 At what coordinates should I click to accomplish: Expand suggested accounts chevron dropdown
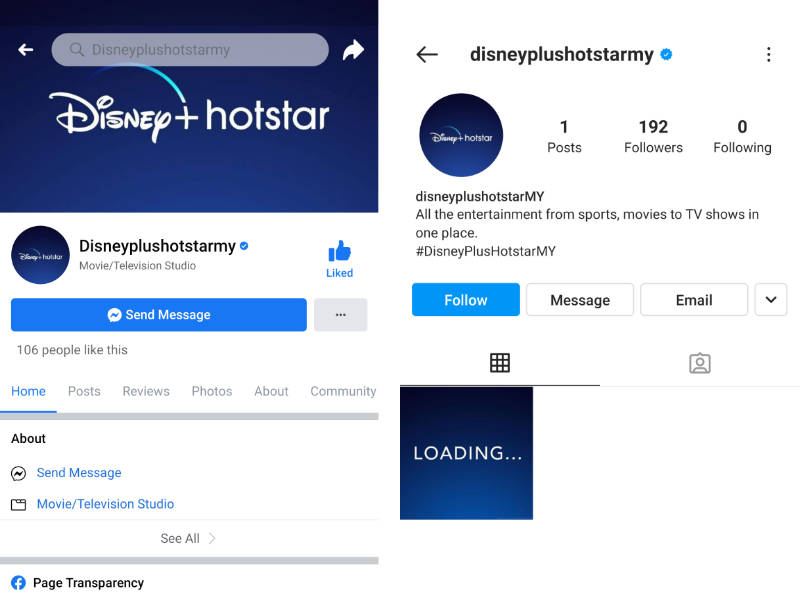[x=771, y=299]
